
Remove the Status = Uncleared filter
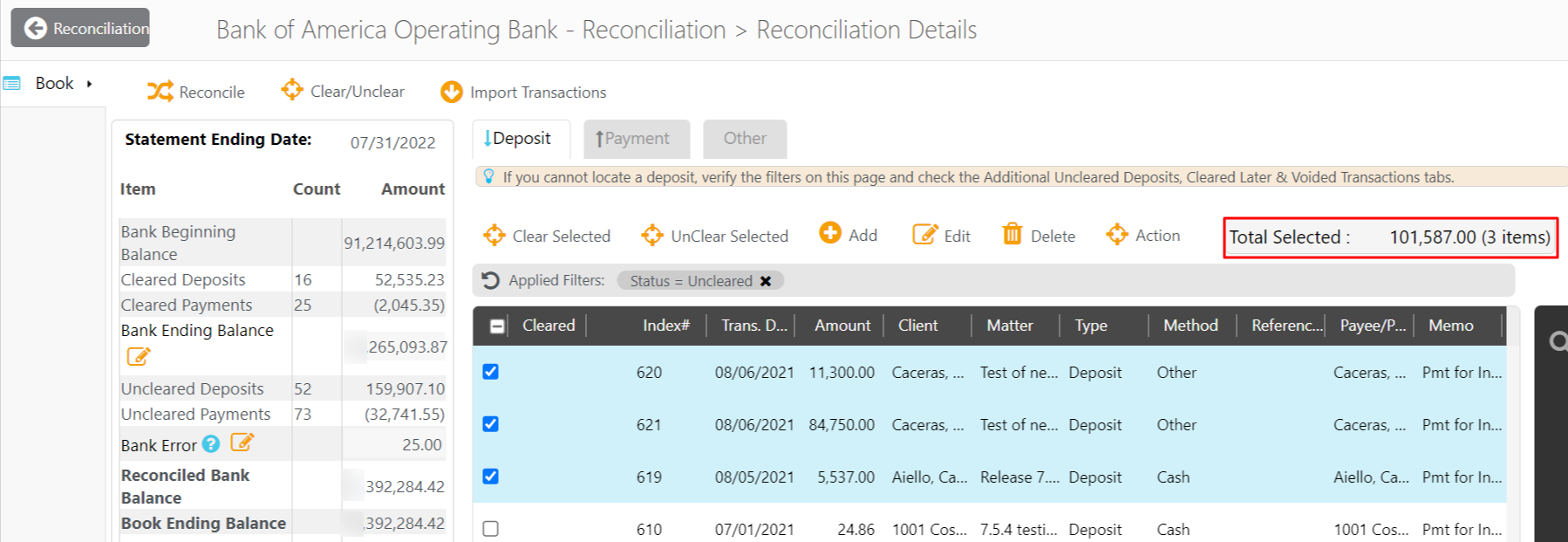pyautogui.click(x=766, y=281)
